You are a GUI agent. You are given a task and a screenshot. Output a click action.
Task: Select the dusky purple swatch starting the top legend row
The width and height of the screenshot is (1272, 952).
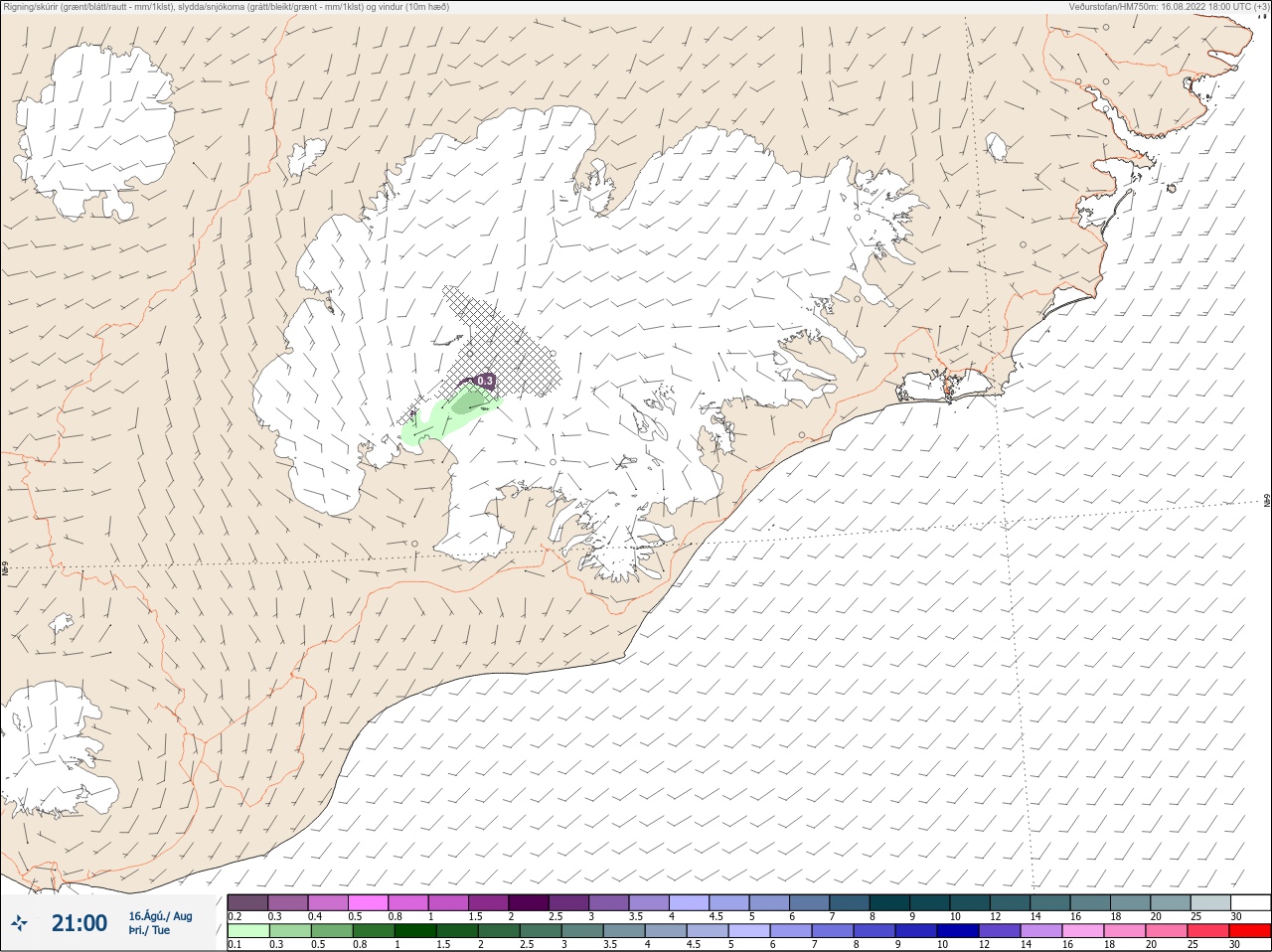click(x=247, y=902)
